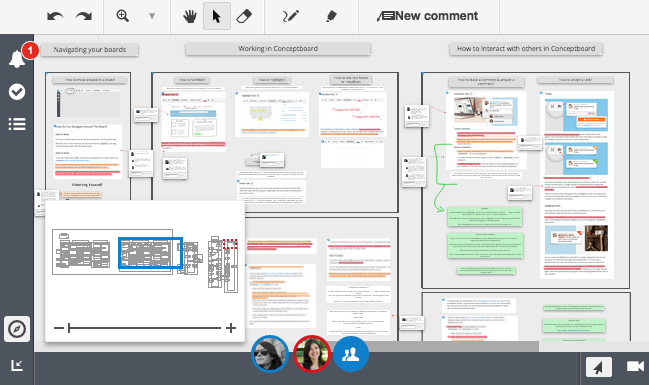Click 'How to interact with others in Conceptboard' heading
This screenshot has height=385, width=649.
pos(526,49)
